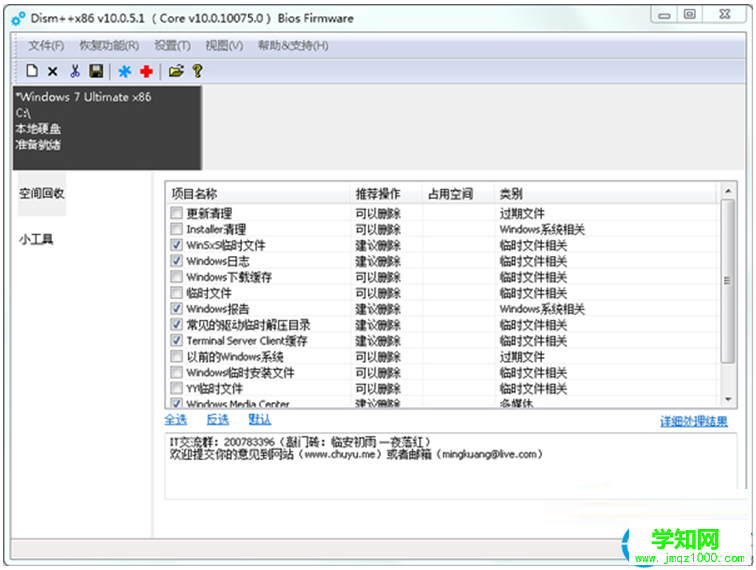The image size is (756, 570).
Task: Click the yellow question mark help icon
Action: coord(198,71)
